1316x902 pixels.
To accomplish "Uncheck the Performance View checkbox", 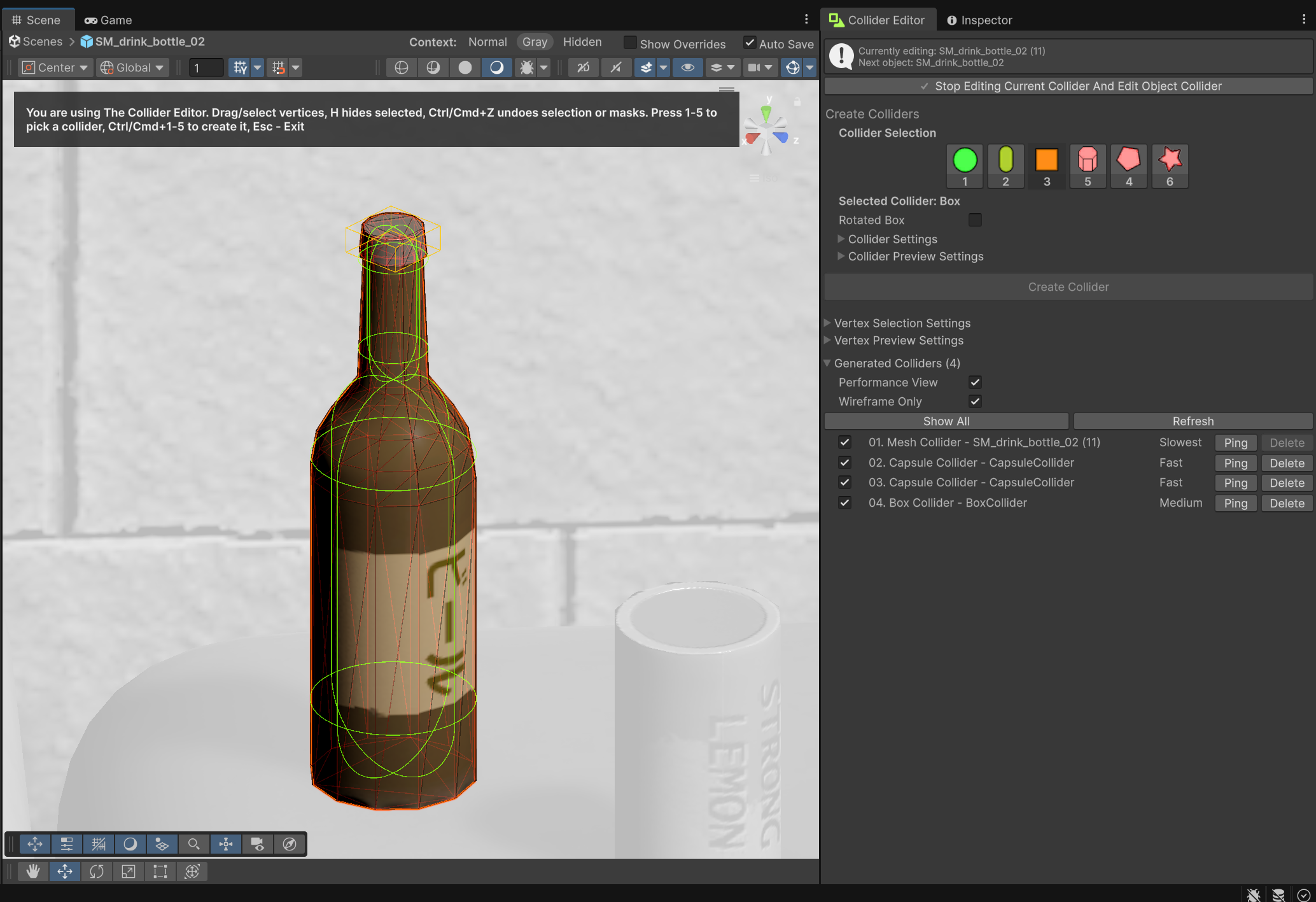I will tap(975, 382).
